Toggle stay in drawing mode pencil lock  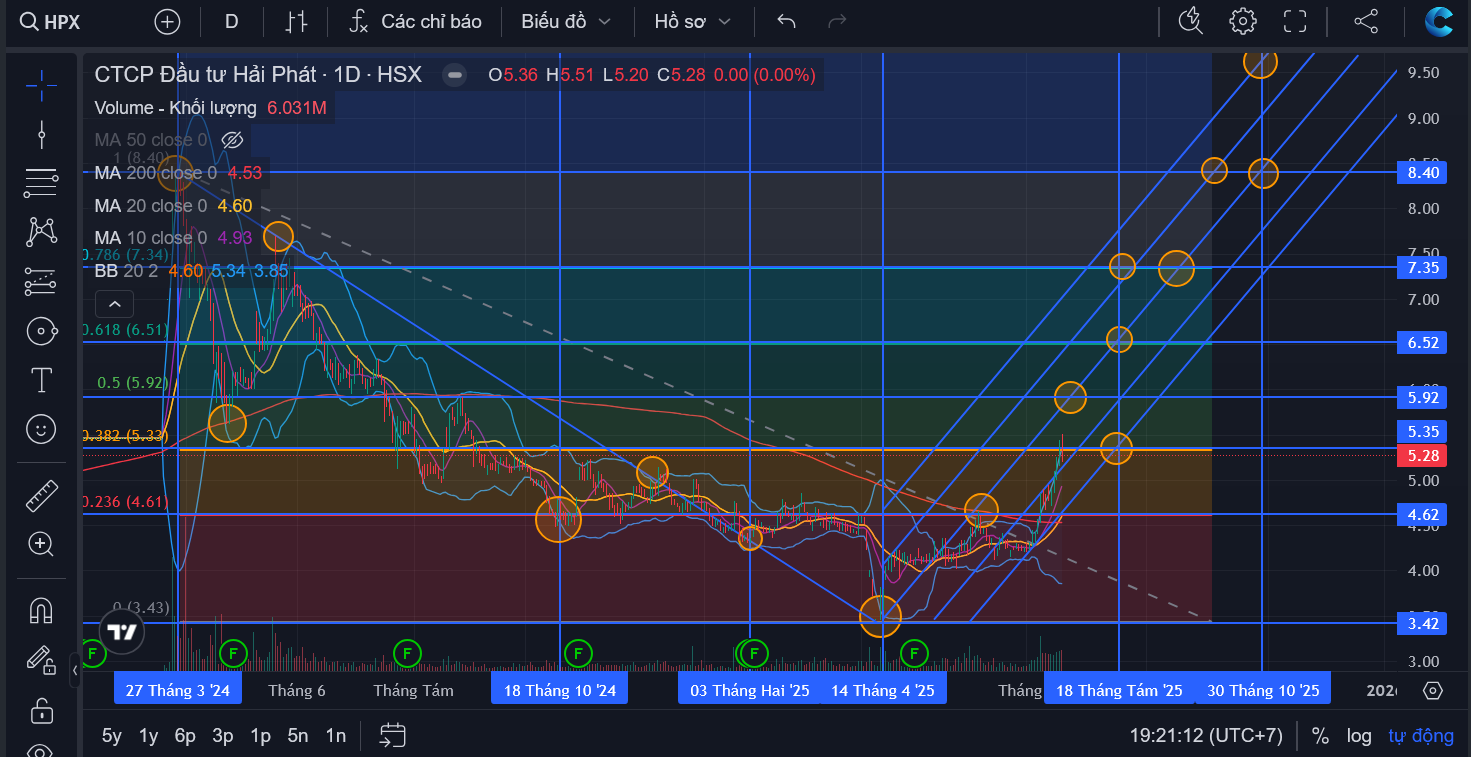coord(41,660)
